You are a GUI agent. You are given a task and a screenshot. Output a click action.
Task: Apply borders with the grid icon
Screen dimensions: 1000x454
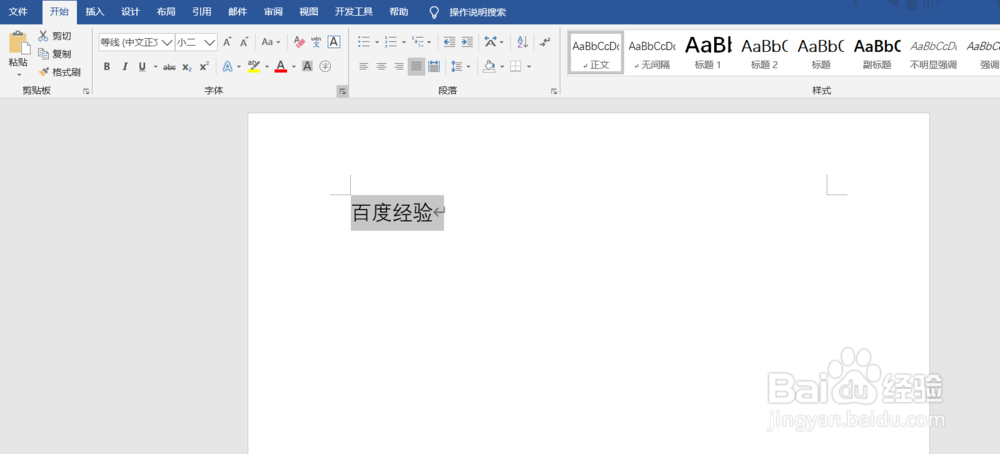click(516, 66)
